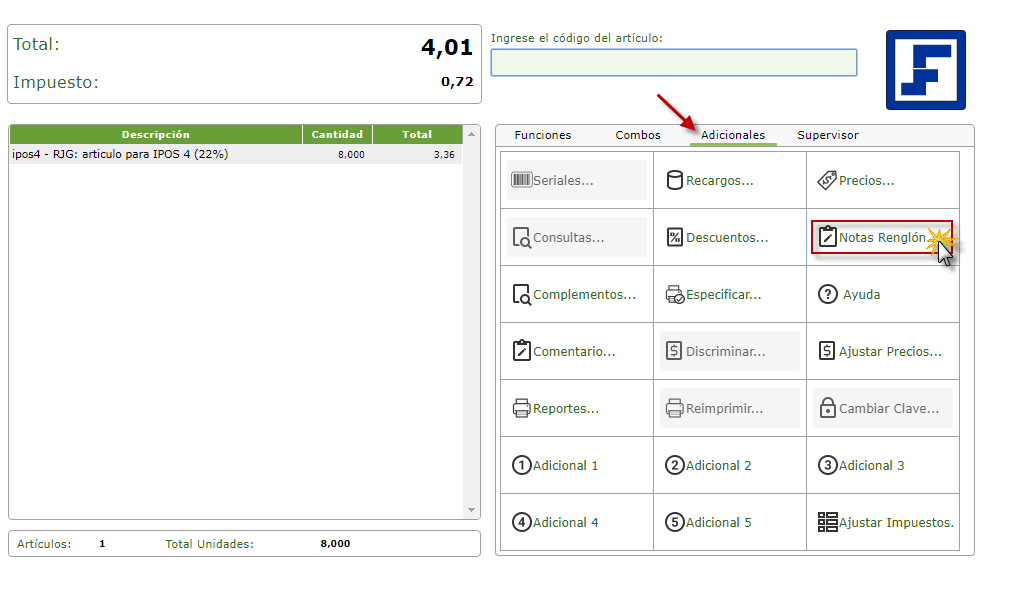Image resolution: width=1022 pixels, height=592 pixels.
Task: Click the Consultas magnifier icon
Action: point(521,238)
